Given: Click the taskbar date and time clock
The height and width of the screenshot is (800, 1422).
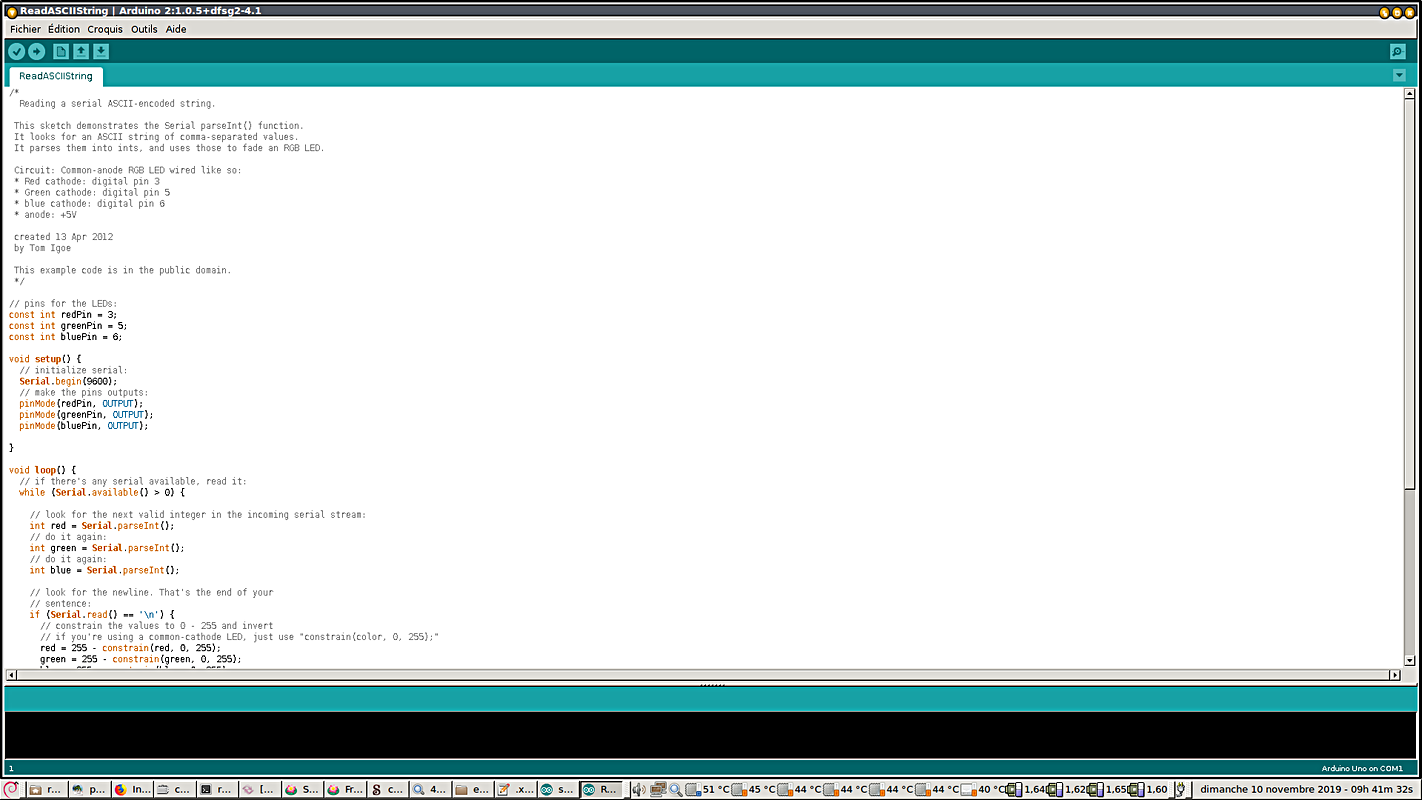Looking at the screenshot, I should click(1306, 789).
